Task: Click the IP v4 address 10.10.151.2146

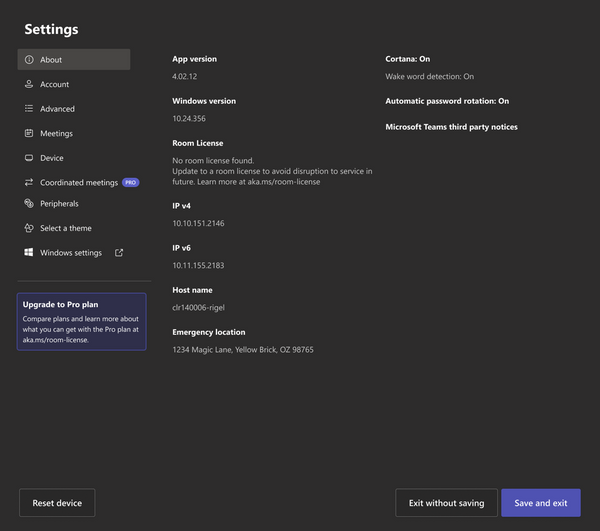Action: 198,223
